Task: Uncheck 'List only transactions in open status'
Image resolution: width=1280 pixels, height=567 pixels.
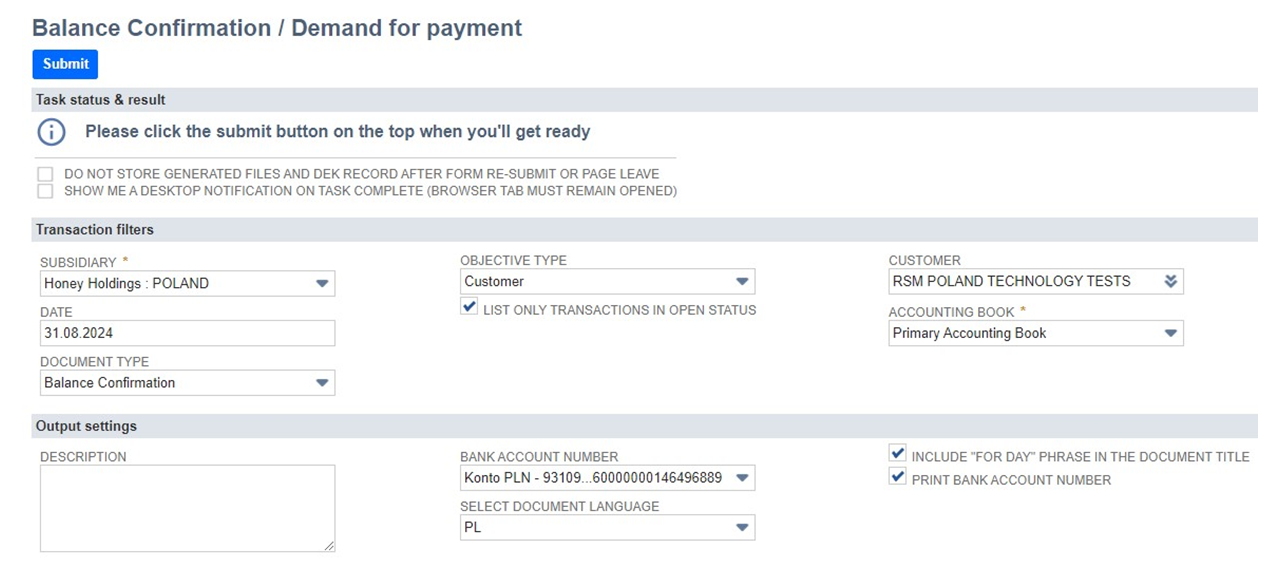Action: pos(469,308)
